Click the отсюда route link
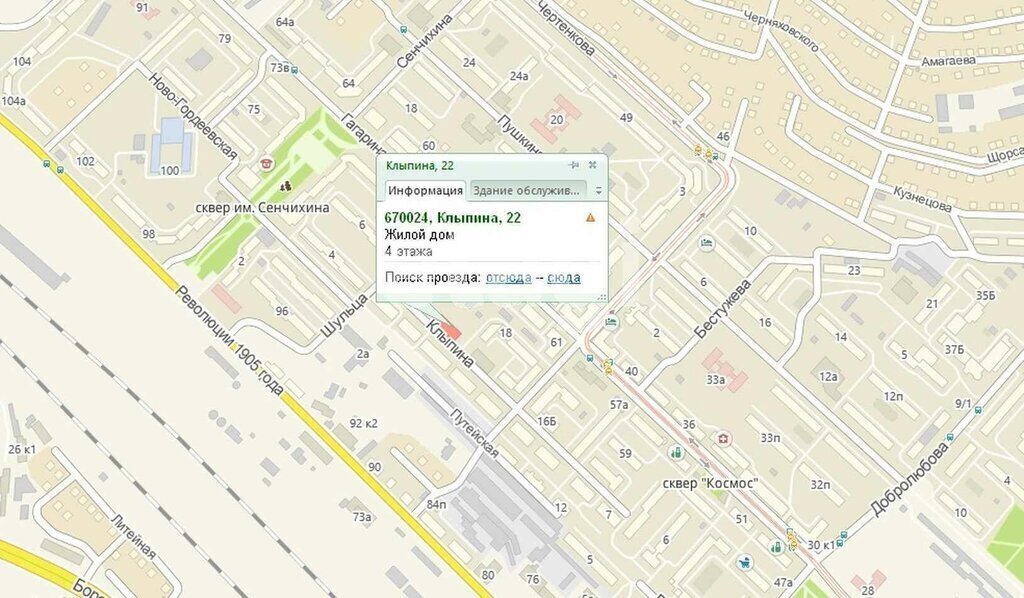Image resolution: width=1024 pixels, height=598 pixels. (508, 277)
